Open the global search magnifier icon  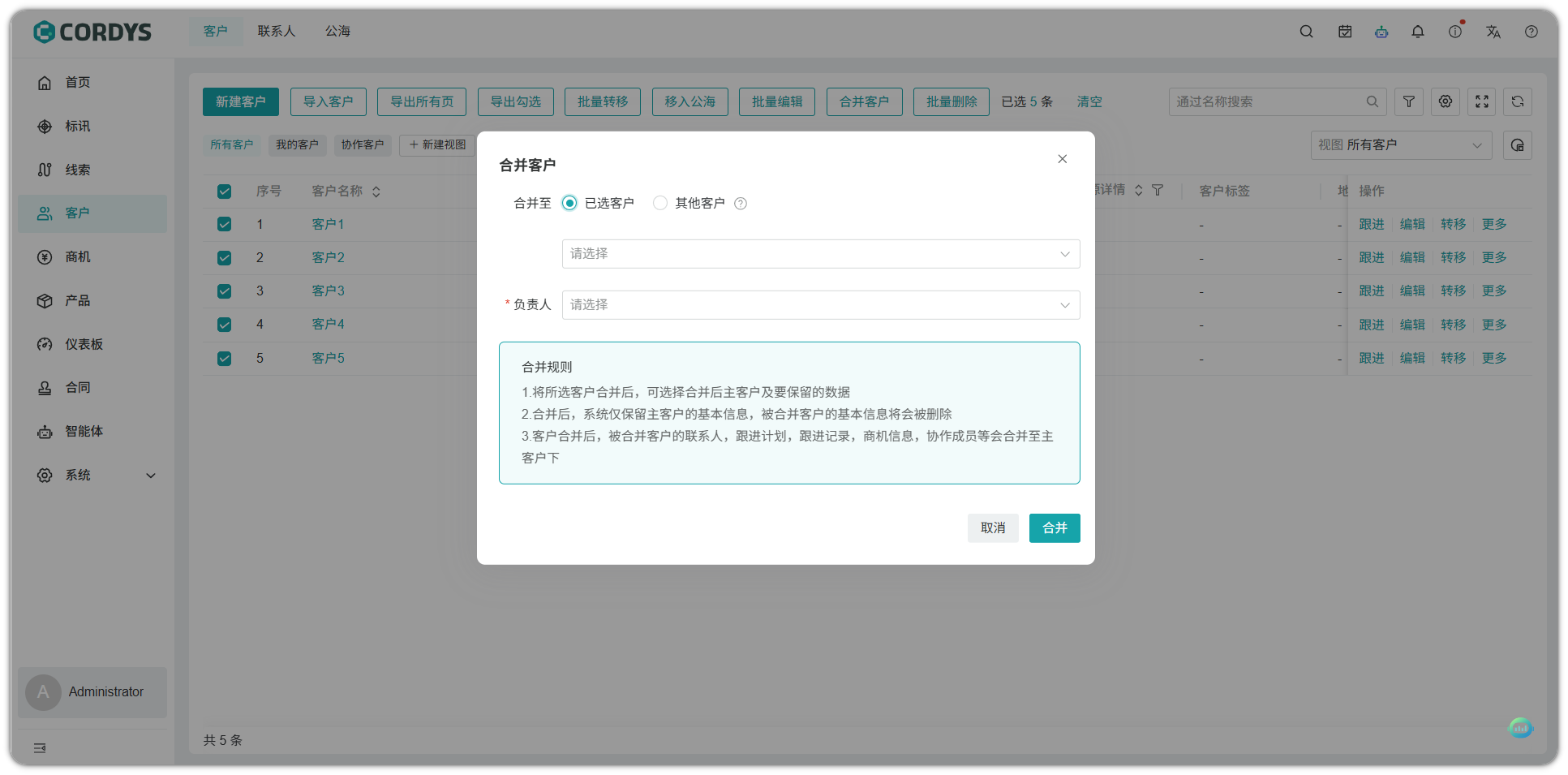pos(1306,31)
